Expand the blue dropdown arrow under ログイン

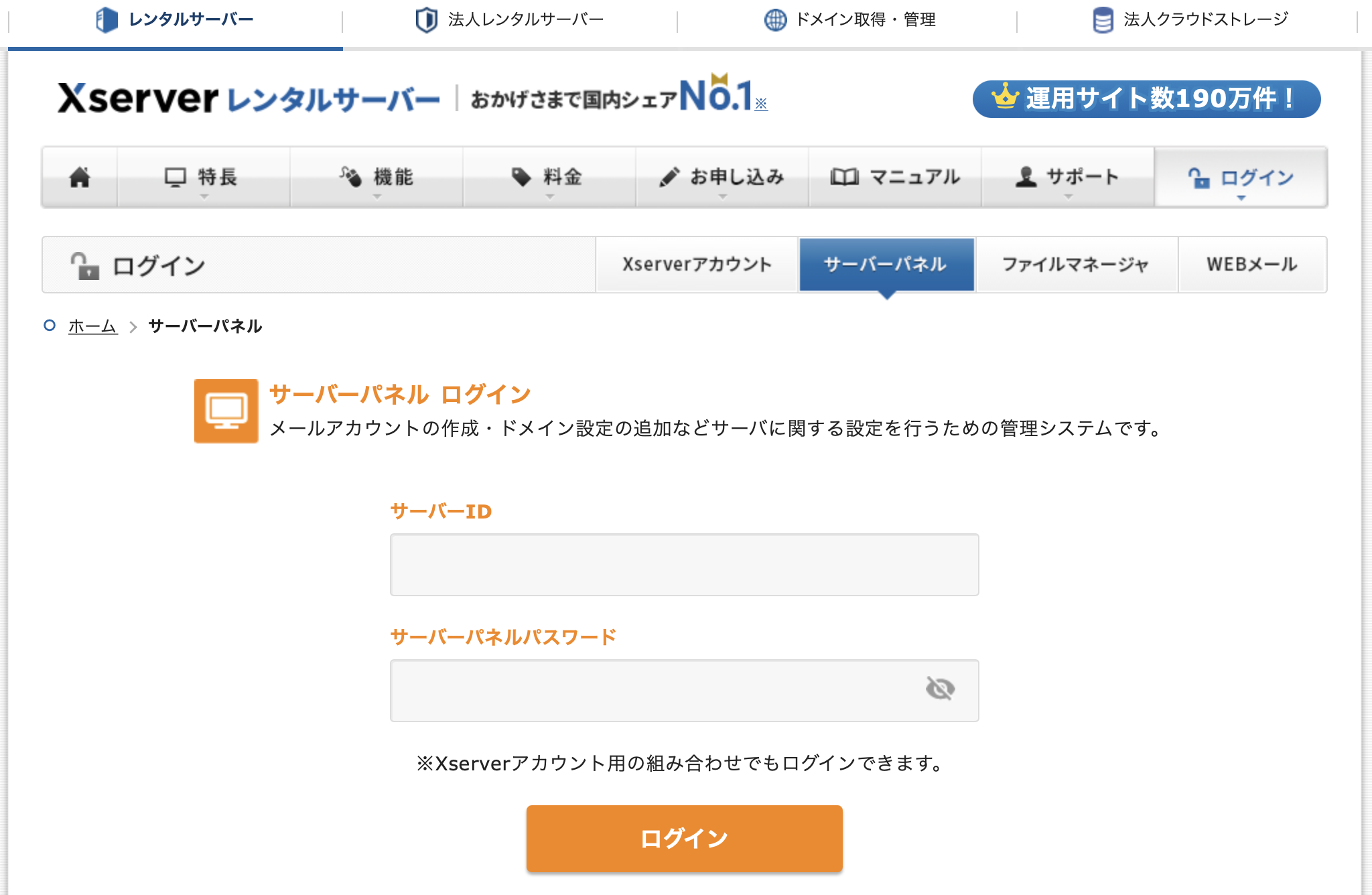[1241, 198]
